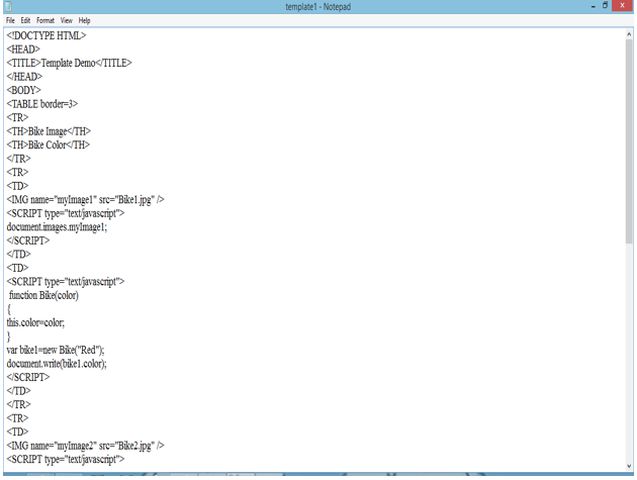
Task: Click the scroll up arrow
Action: tap(629, 35)
